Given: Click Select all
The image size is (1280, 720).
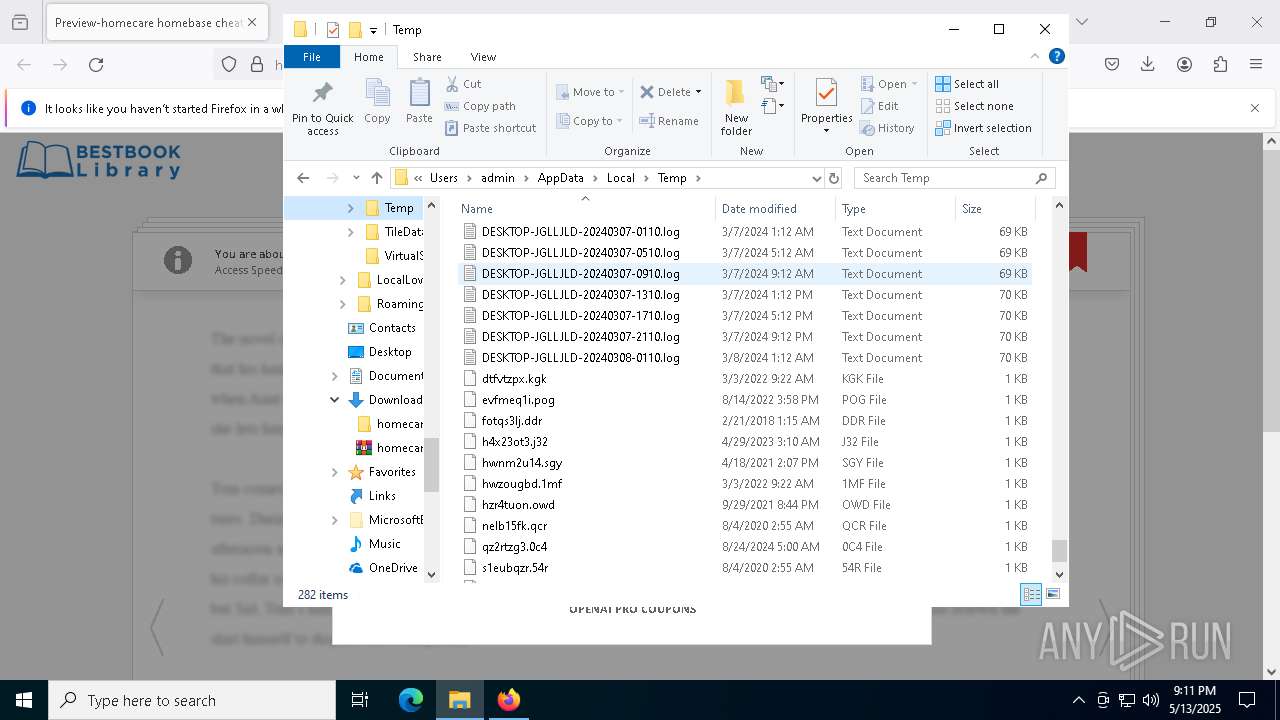Looking at the screenshot, I should (x=967, y=84).
